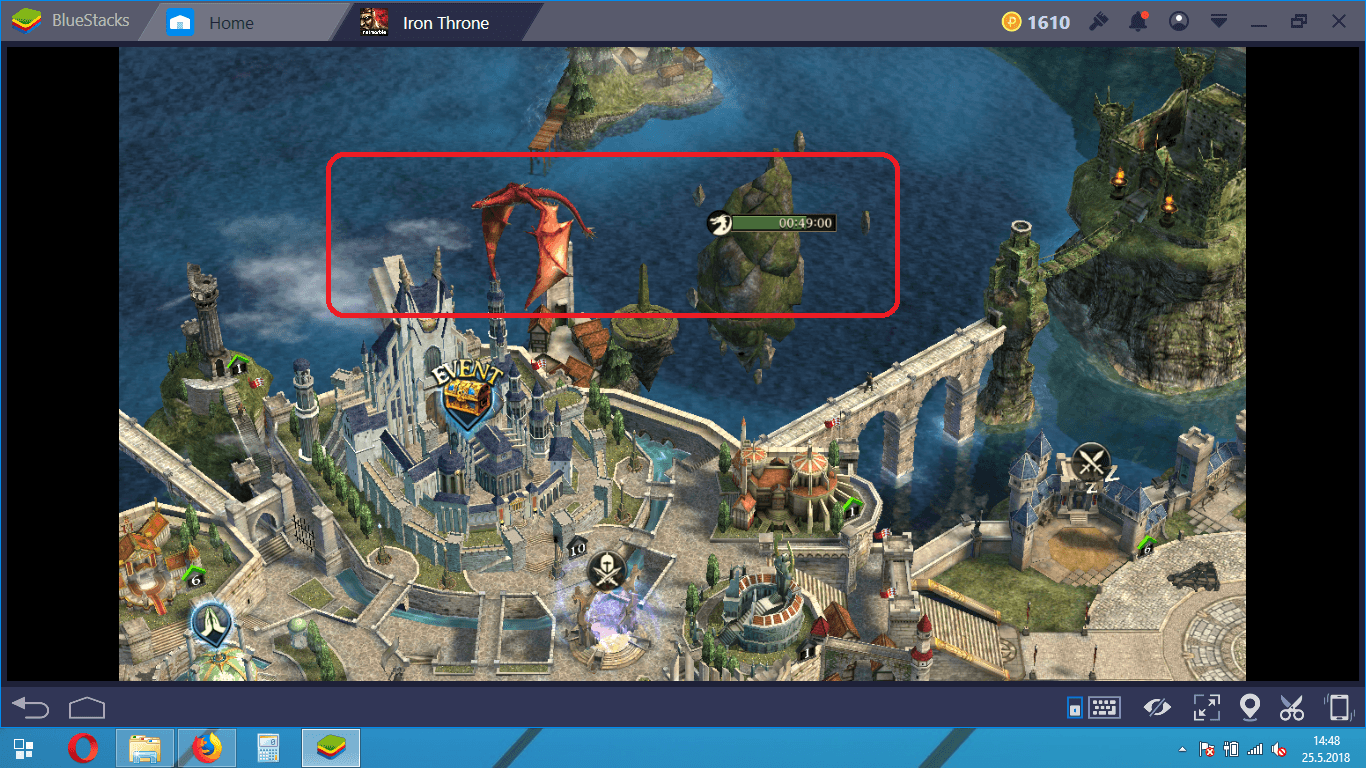Open the helmet and crossed swords battle icon
The width and height of the screenshot is (1366, 768).
(x=605, y=572)
